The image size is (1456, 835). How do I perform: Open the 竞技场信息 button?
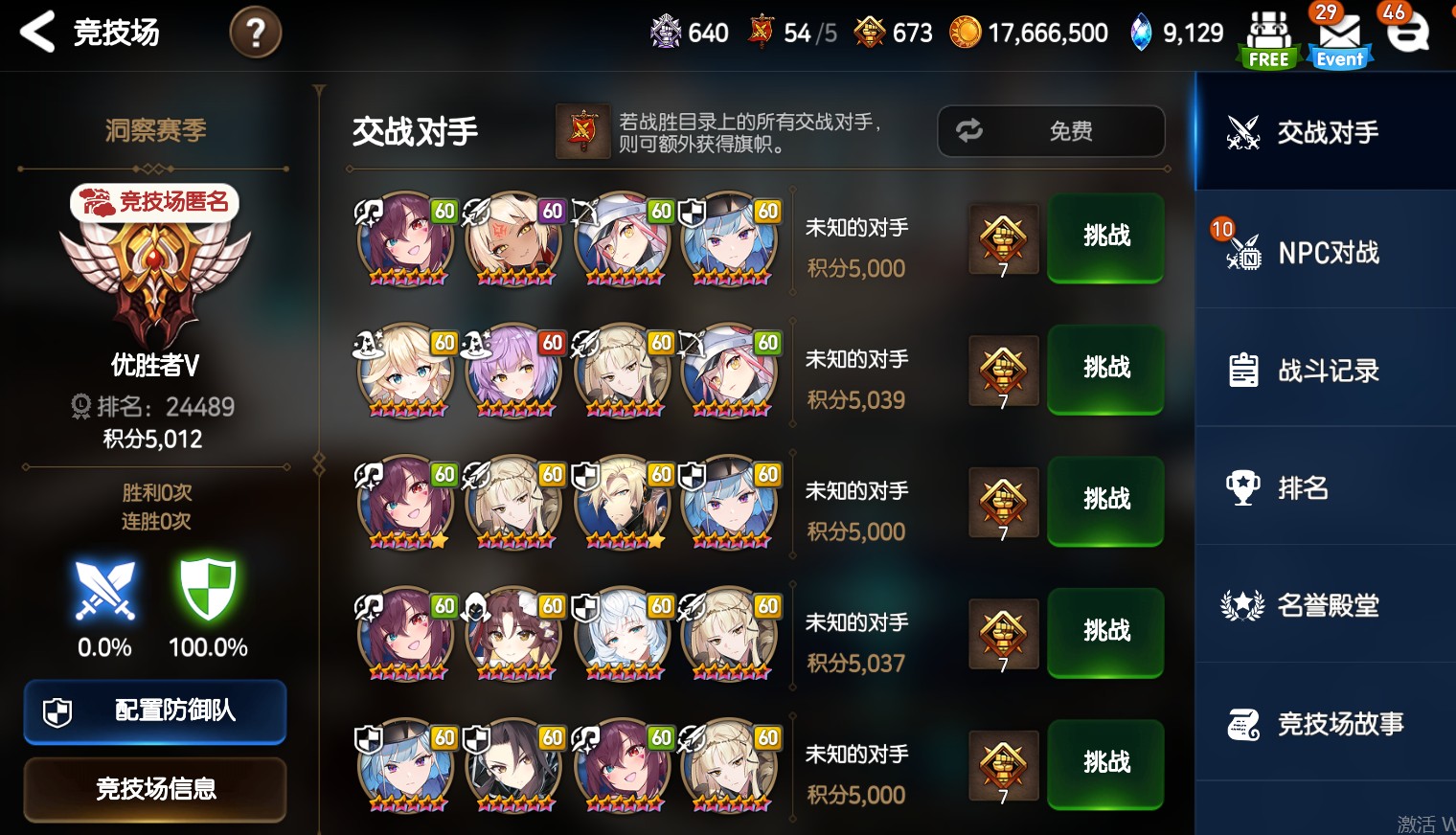pos(155,789)
